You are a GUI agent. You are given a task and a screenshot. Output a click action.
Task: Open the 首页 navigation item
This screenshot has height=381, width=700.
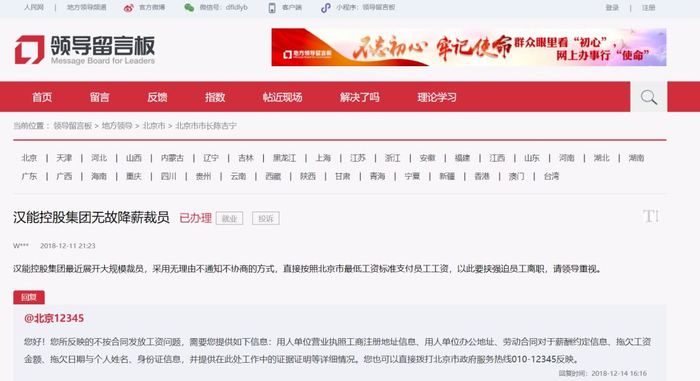tap(42, 97)
